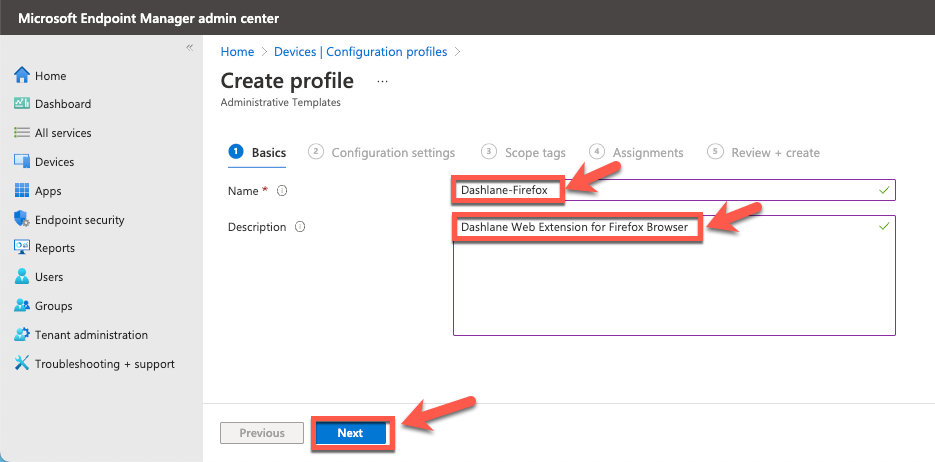Click the Home icon in sidebar
935x462 pixels.
click(21, 75)
